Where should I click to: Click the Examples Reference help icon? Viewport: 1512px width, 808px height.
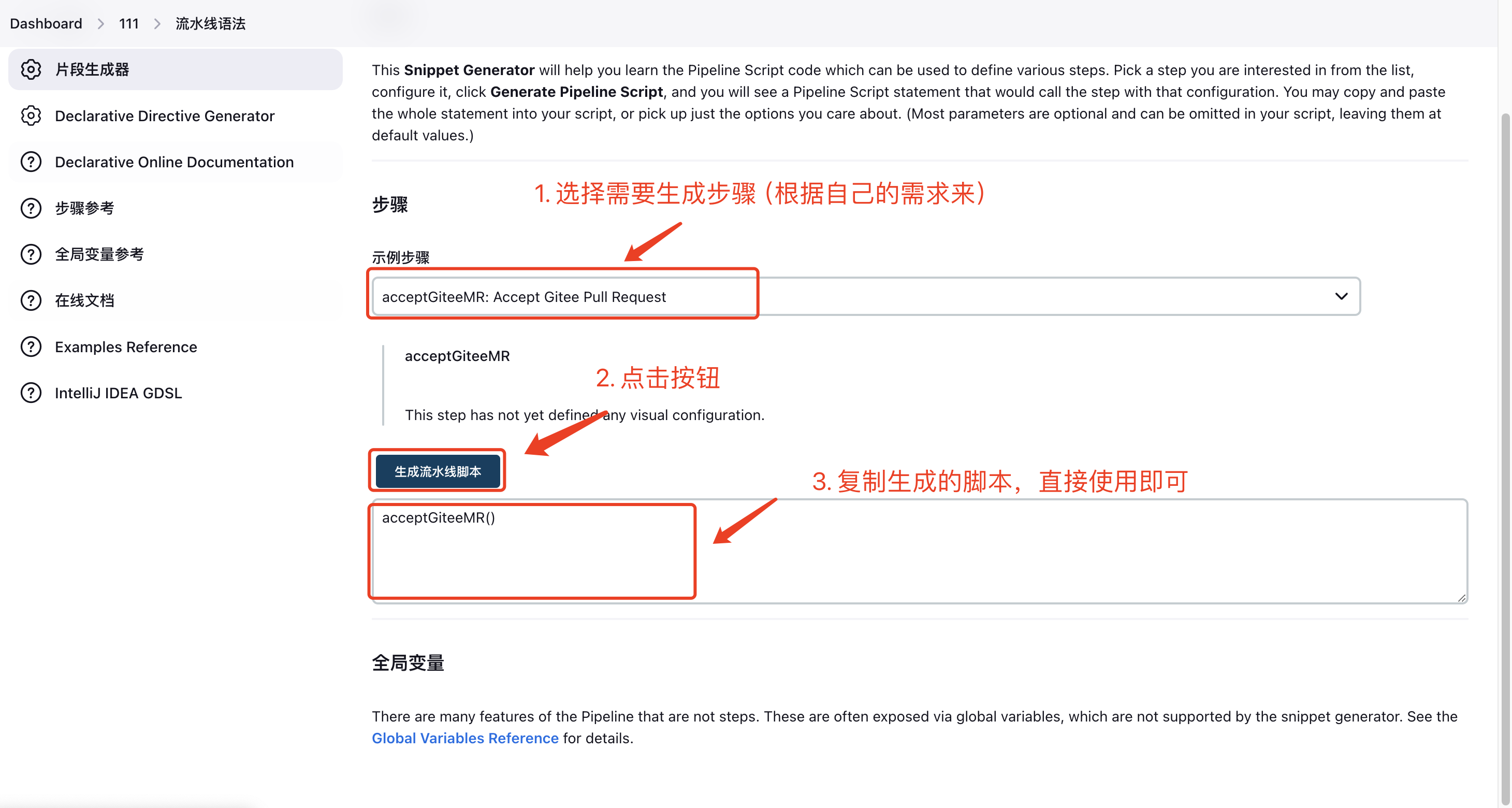click(30, 346)
